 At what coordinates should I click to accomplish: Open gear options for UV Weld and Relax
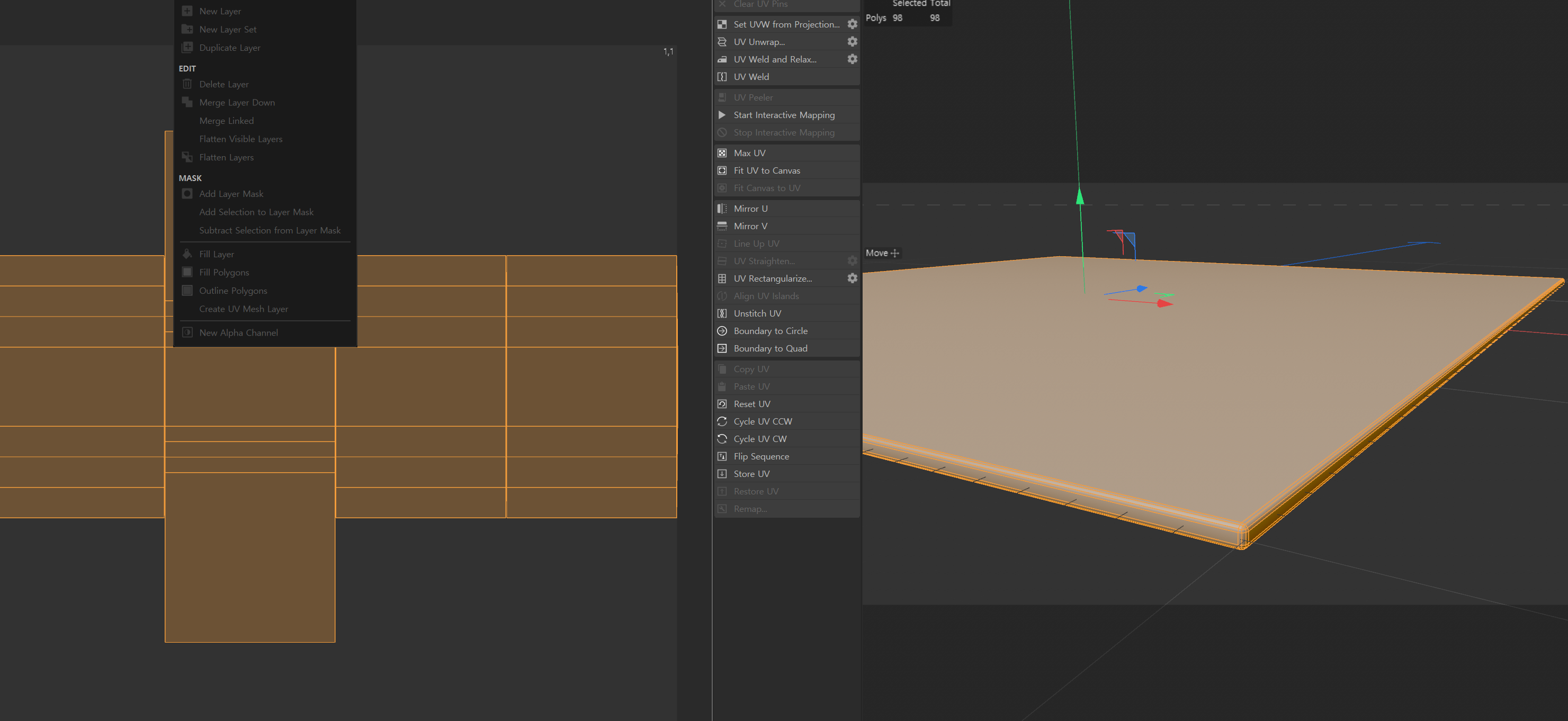[x=852, y=59]
